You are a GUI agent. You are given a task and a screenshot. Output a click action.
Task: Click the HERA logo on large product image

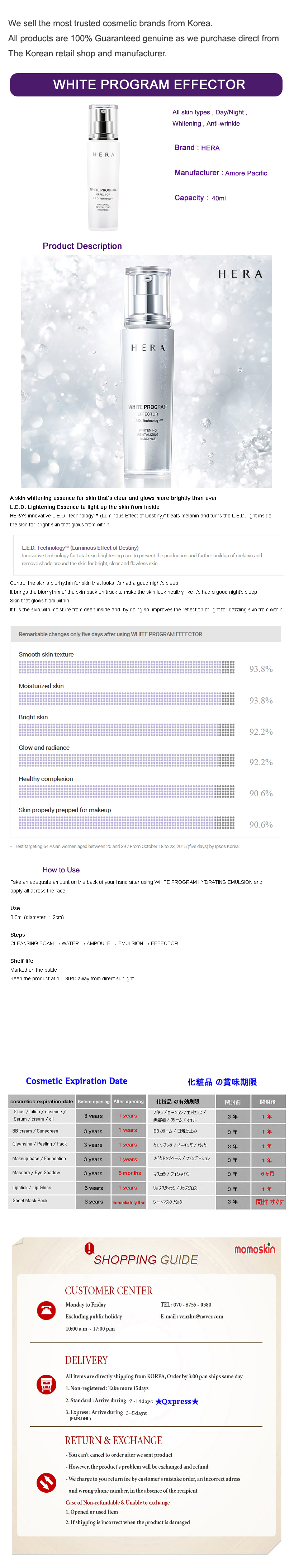(240, 275)
